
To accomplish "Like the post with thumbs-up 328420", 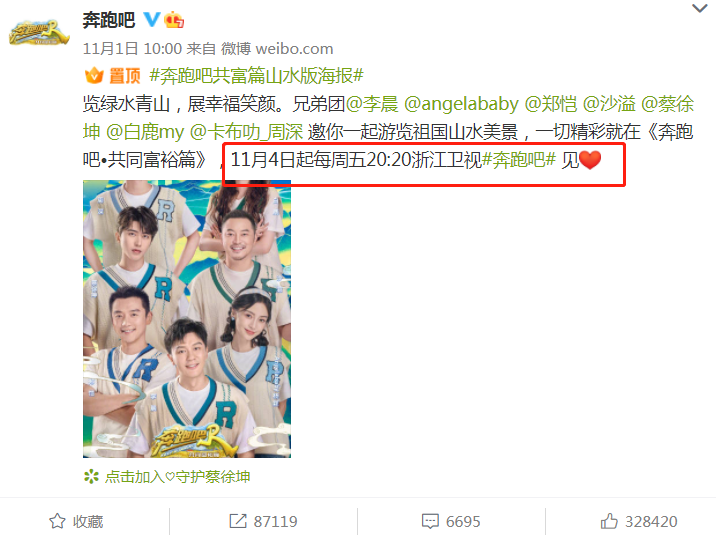I will point(609,521).
